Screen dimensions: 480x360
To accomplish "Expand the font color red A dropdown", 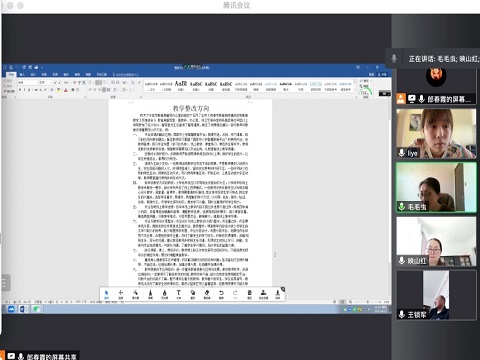I will 69,90.
